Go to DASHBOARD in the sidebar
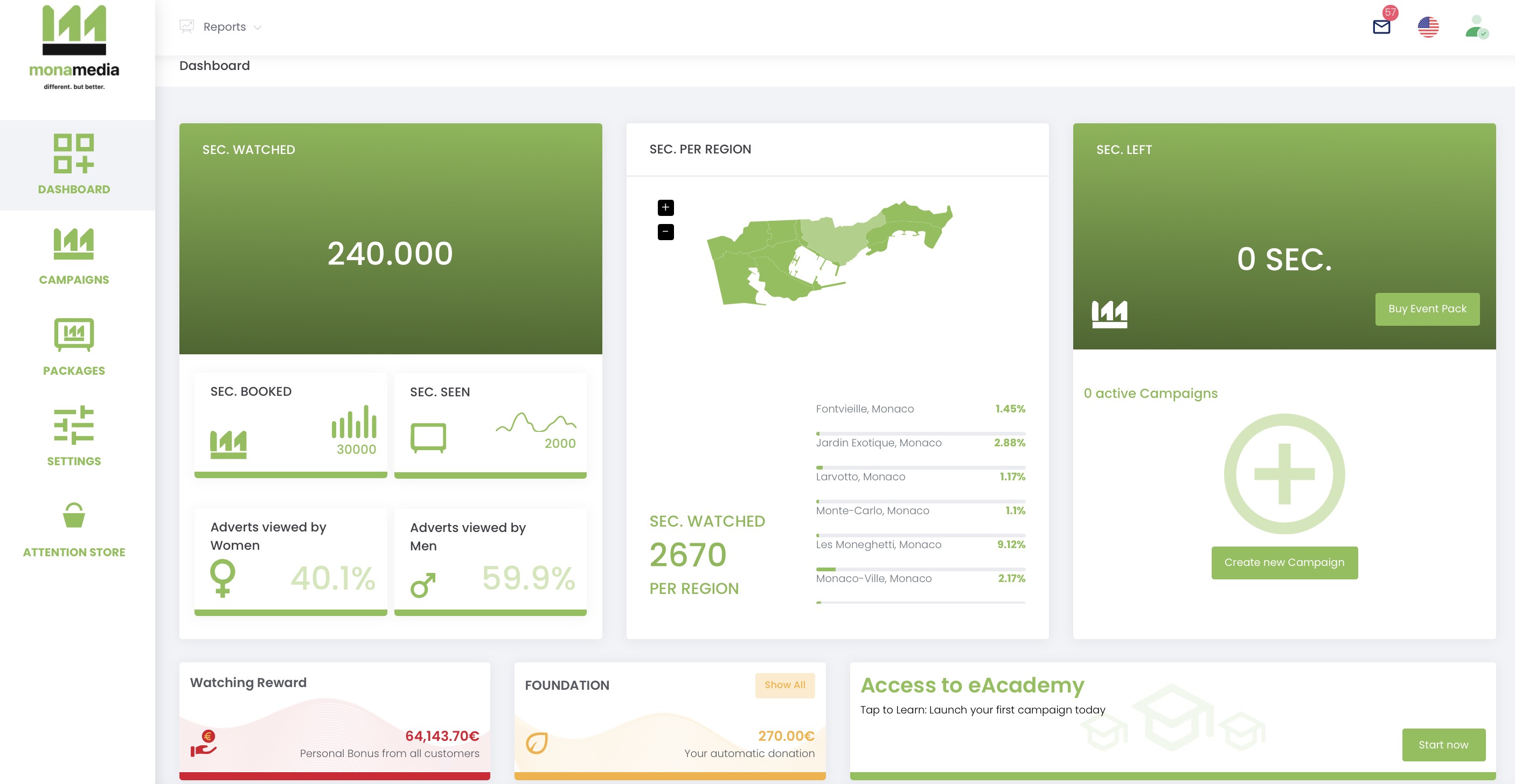Image resolution: width=1515 pixels, height=784 pixels. click(74, 189)
